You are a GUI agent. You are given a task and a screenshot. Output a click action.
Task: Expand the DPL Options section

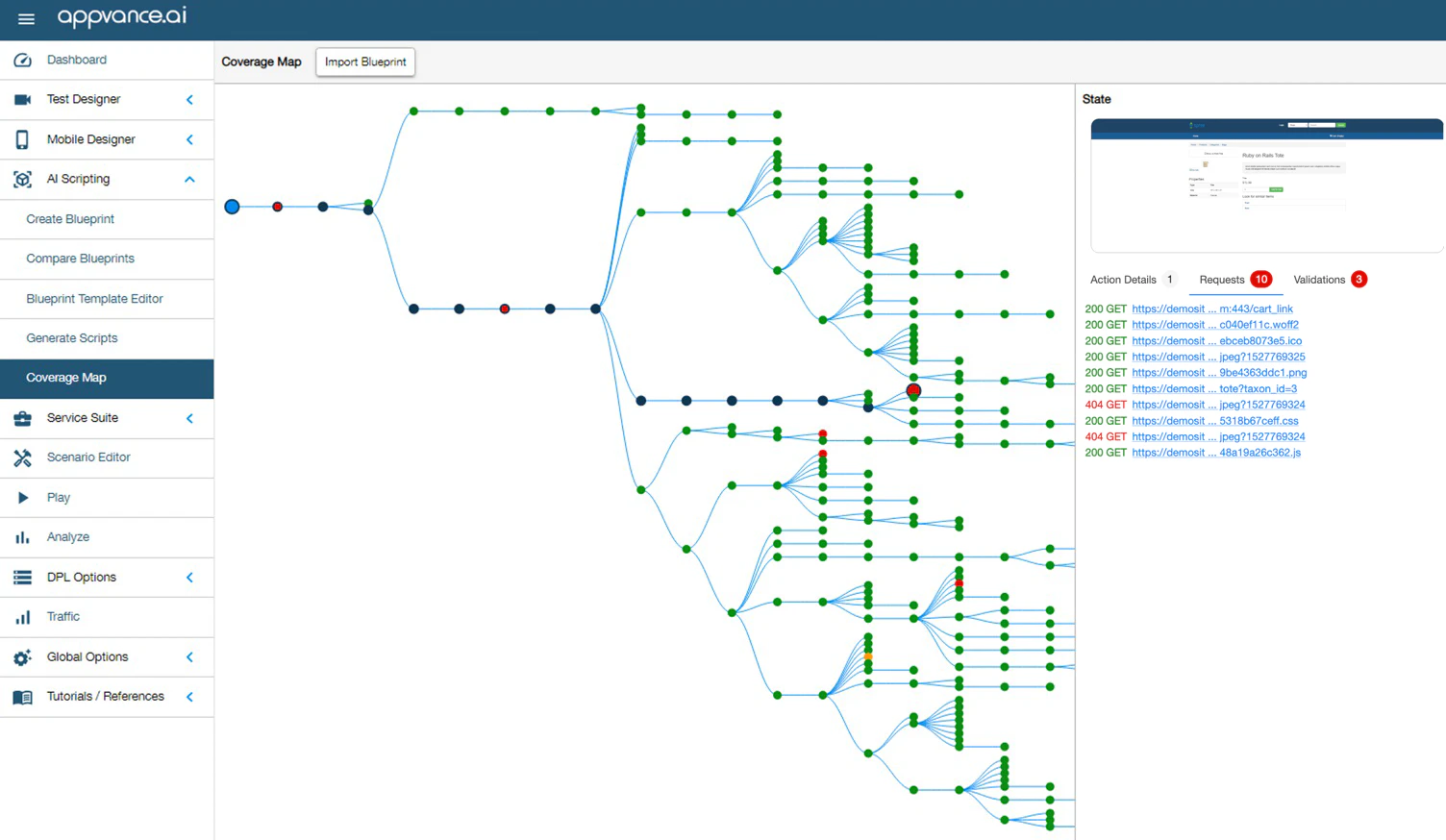pyautogui.click(x=188, y=577)
